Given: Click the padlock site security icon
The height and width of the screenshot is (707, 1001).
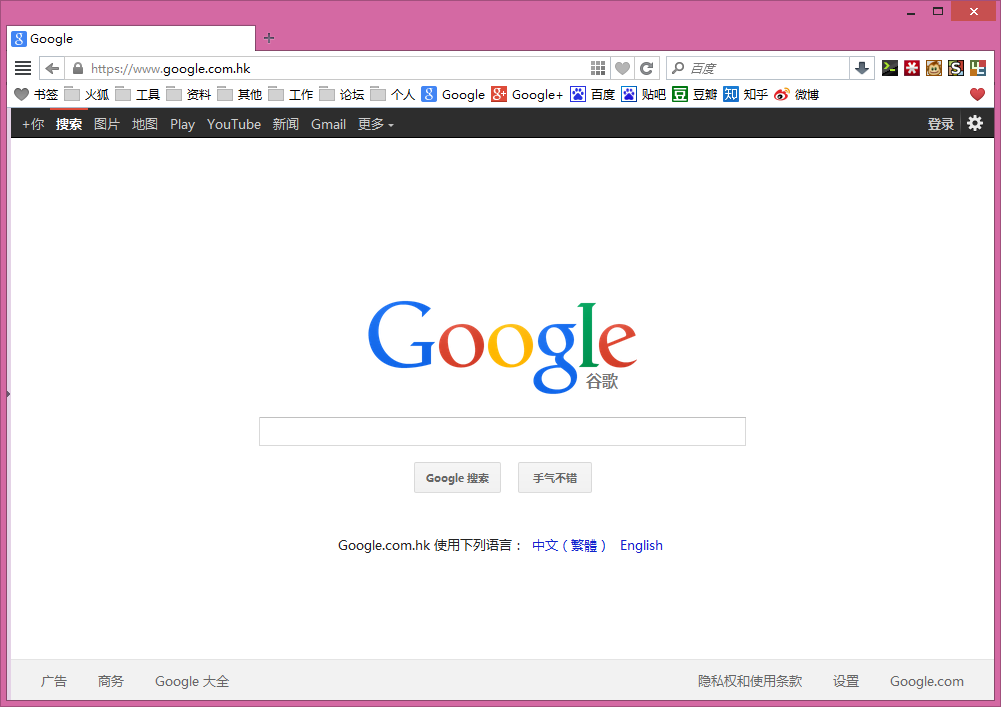Looking at the screenshot, I should coord(78,68).
